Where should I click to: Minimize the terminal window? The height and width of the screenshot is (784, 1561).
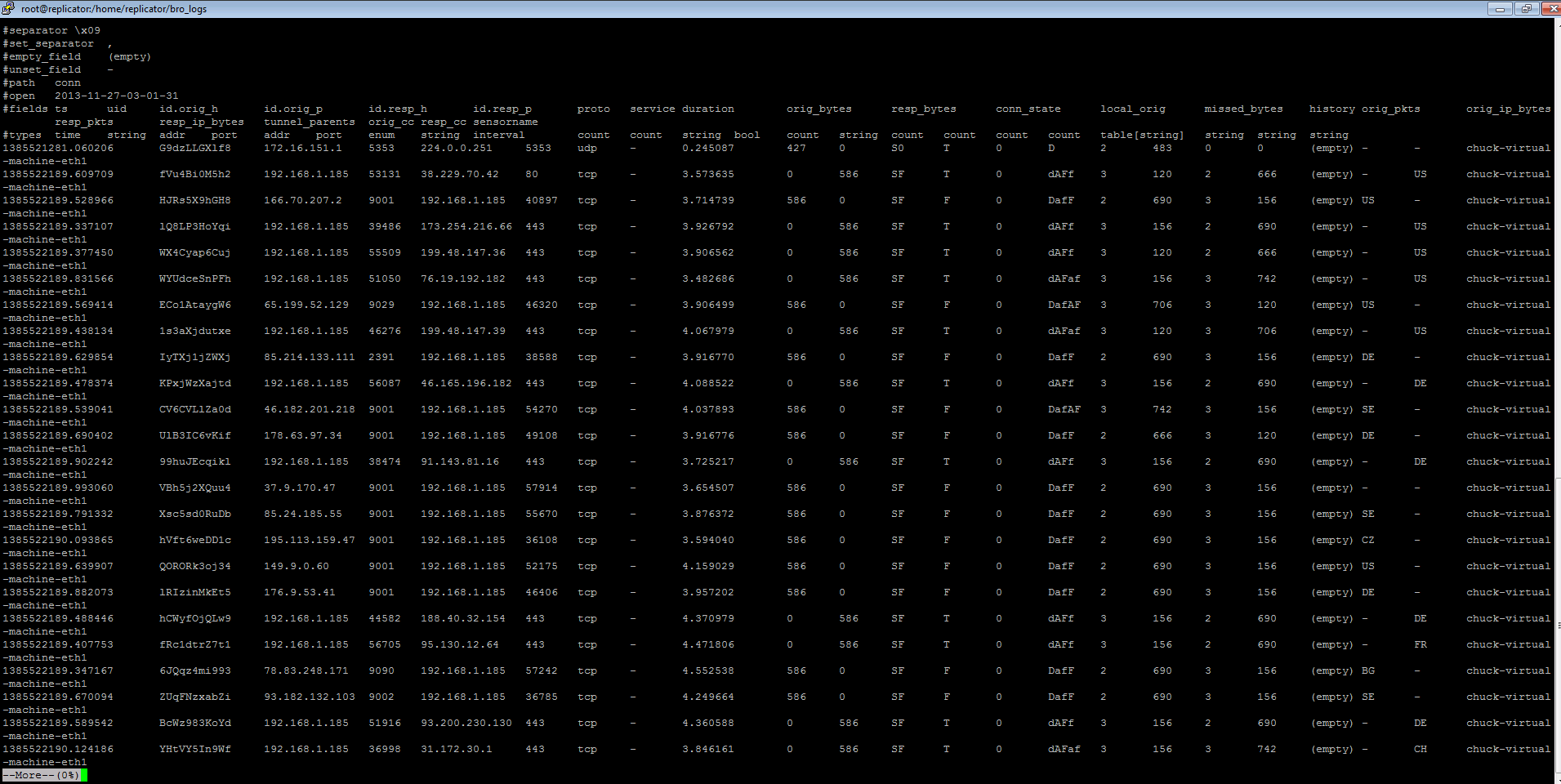point(1500,8)
